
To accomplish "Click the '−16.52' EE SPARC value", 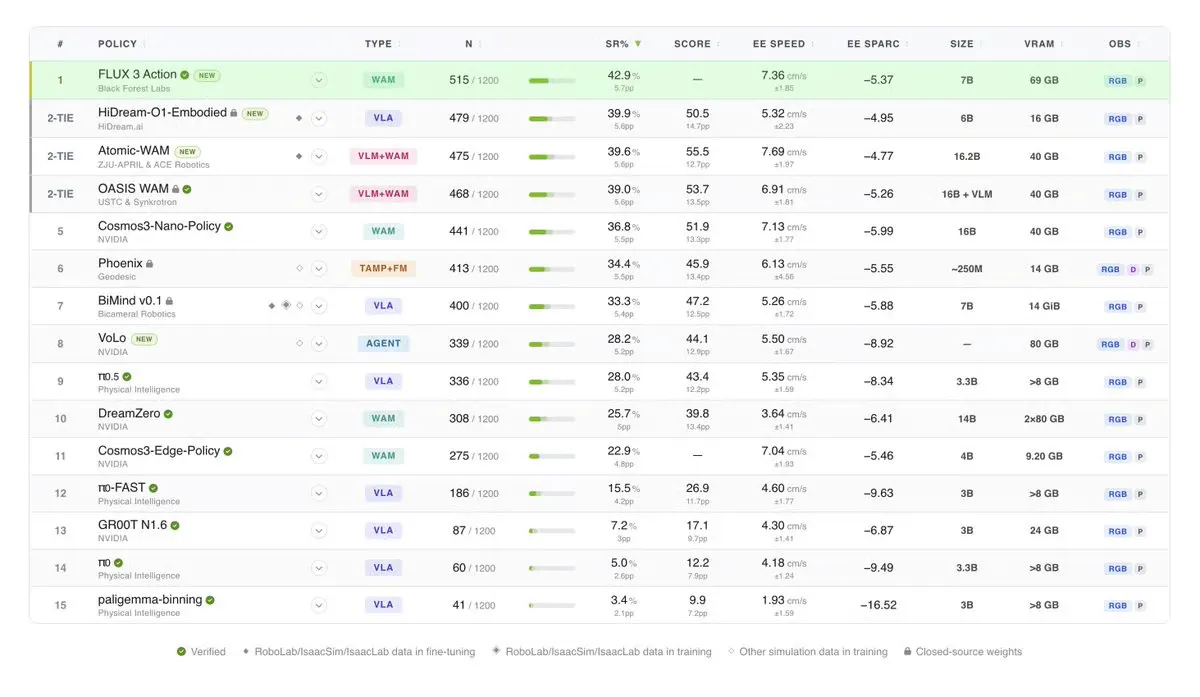I will pos(878,605).
